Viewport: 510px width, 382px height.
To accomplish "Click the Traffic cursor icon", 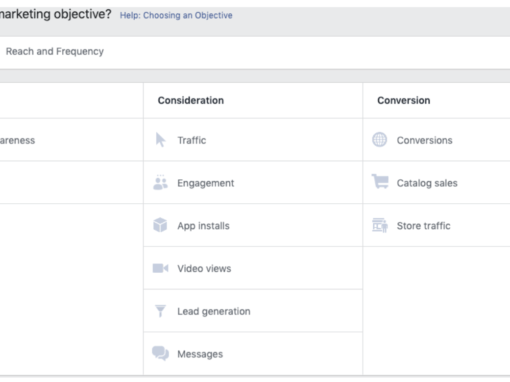I will point(160,140).
